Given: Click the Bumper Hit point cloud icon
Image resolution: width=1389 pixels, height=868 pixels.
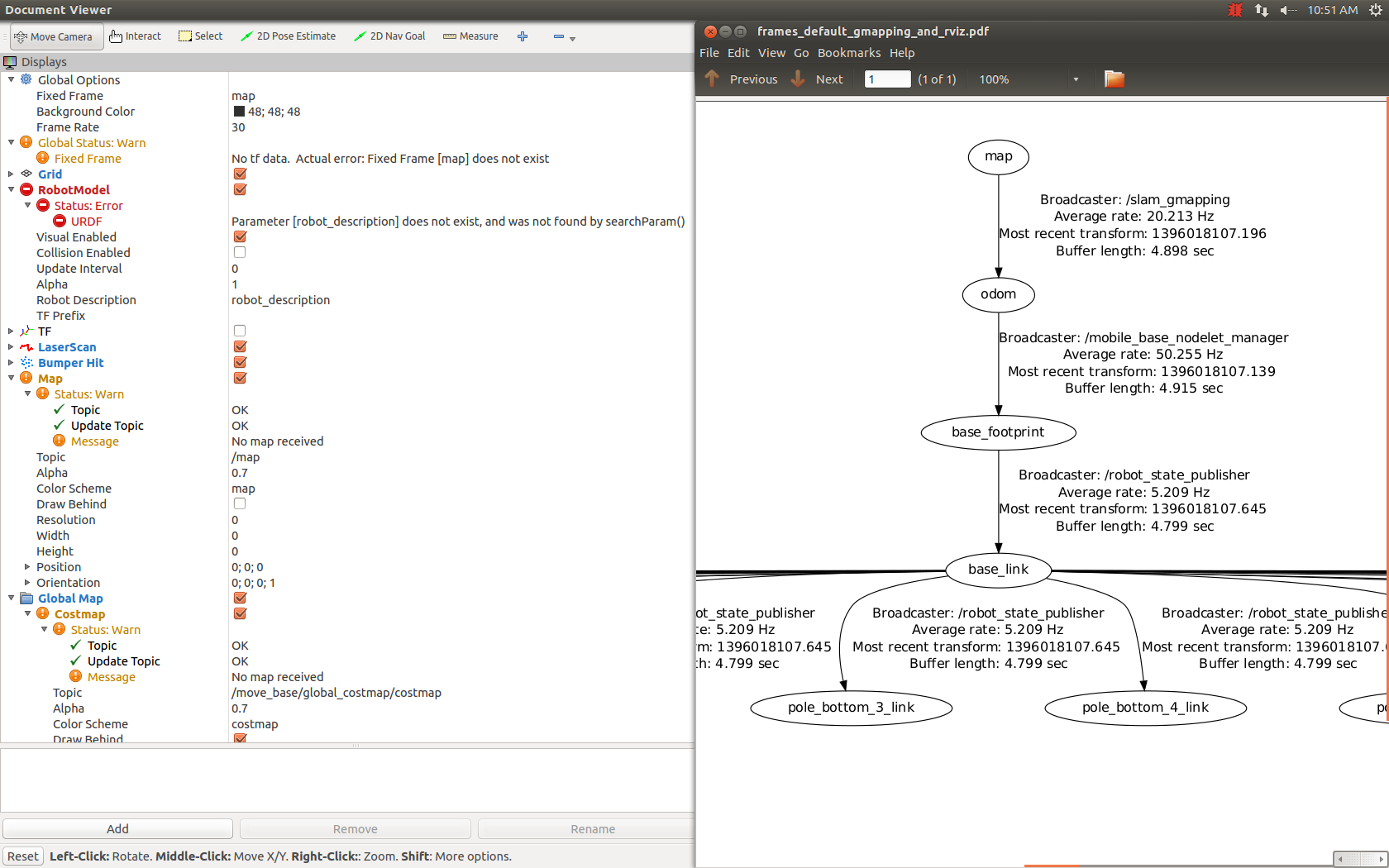Looking at the screenshot, I should 26,362.
